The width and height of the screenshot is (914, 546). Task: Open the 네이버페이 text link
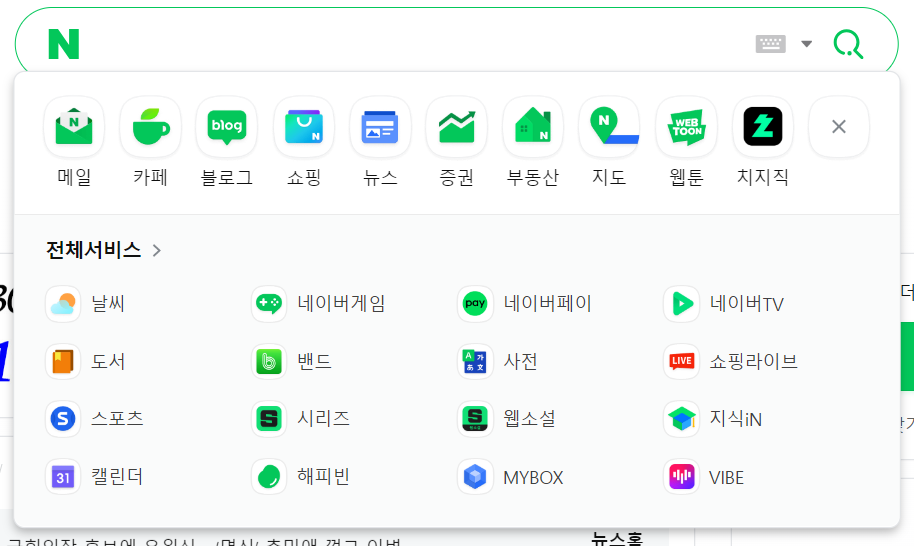point(547,304)
